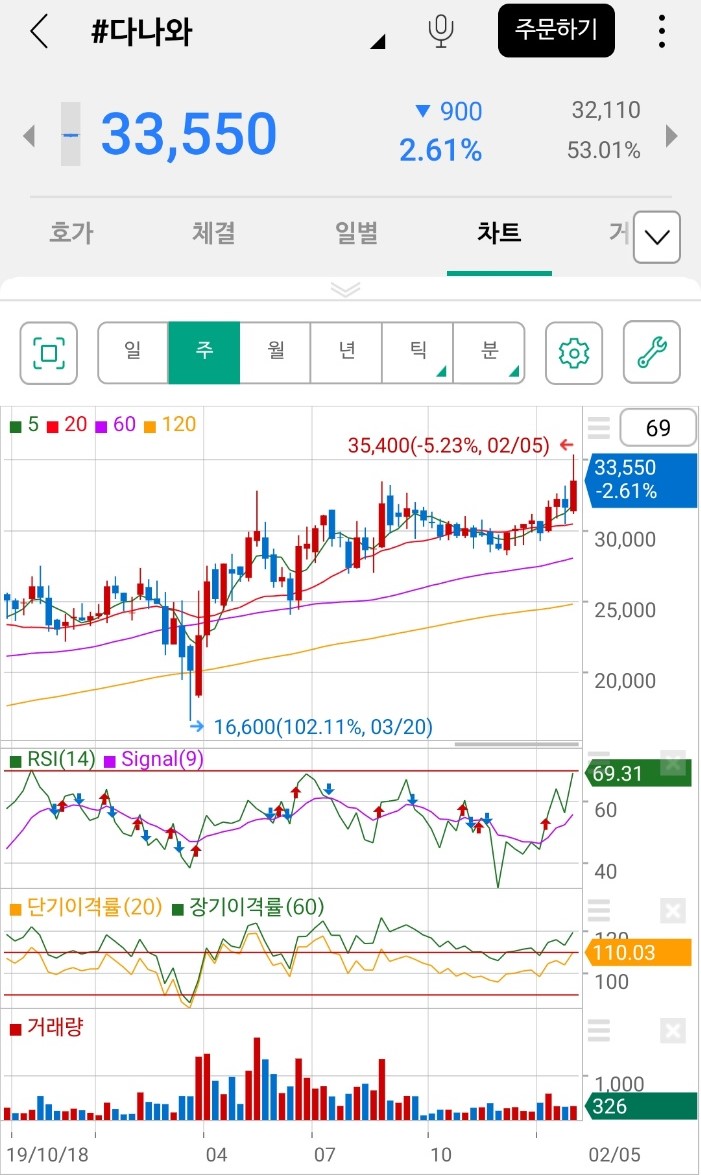Tap the 32,110 volume figure

pyautogui.click(x=606, y=110)
